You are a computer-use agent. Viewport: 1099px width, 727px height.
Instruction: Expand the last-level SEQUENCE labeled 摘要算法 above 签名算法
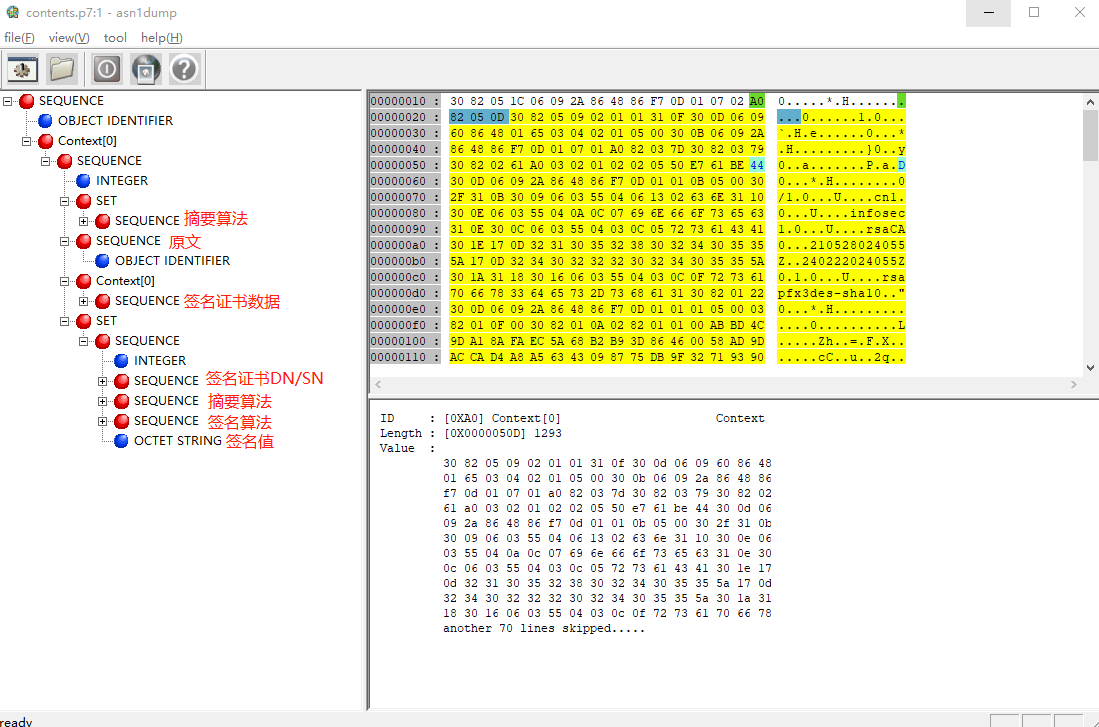[x=102, y=401]
